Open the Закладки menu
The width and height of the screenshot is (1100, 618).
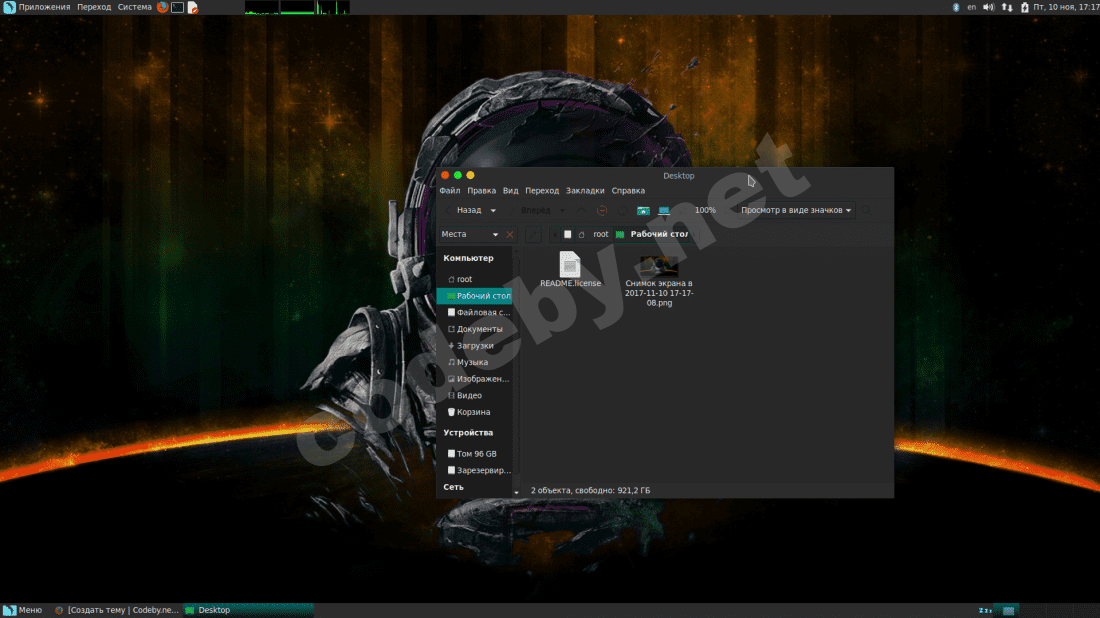(585, 191)
